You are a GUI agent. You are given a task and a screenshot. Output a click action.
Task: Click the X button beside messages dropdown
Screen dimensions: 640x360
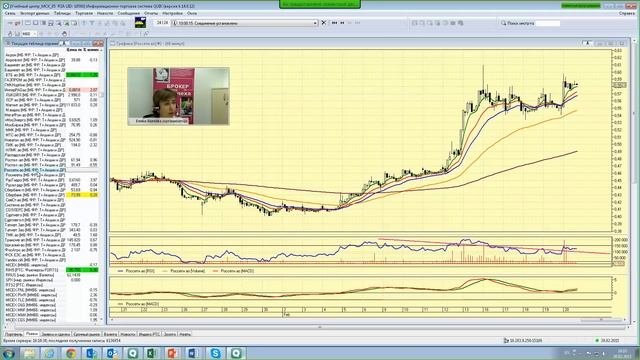(324, 23)
